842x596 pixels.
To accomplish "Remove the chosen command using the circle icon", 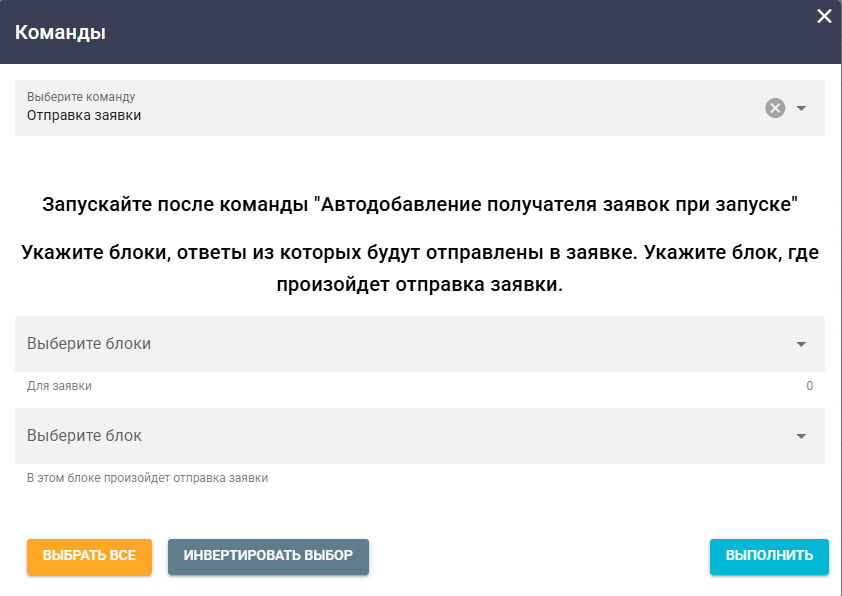I will (774, 109).
